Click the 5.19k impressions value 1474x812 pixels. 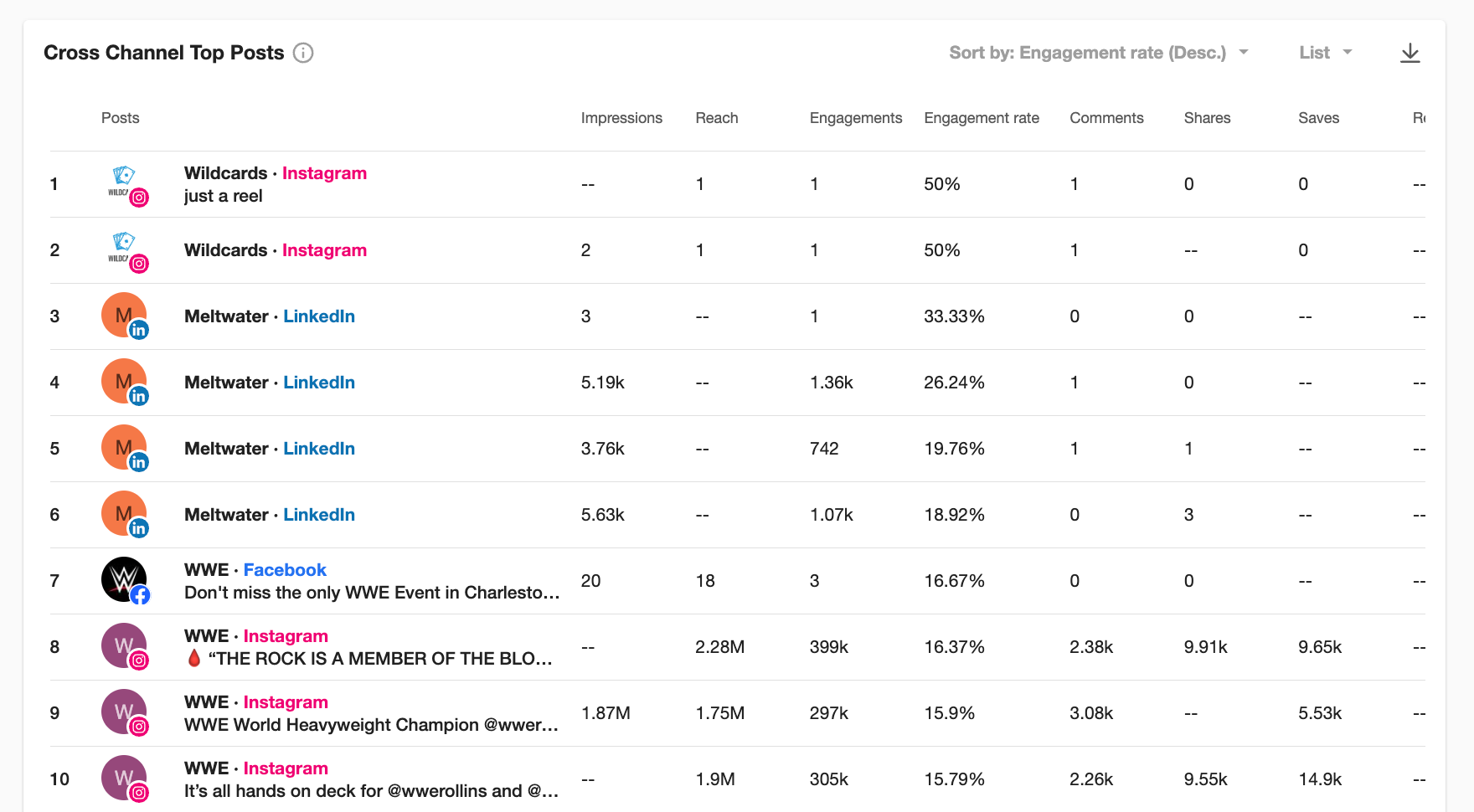point(603,383)
